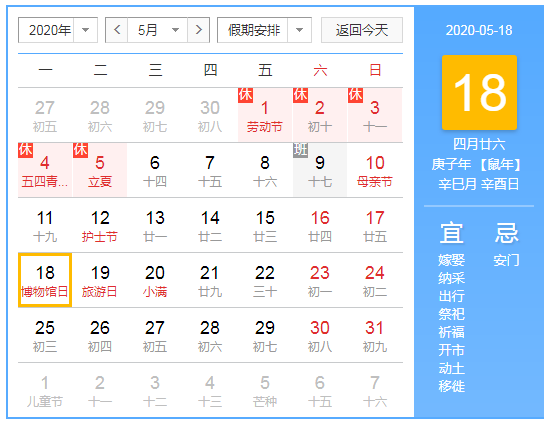Select black May 27 初五
Viewport: 549px width, 423px height.
(155, 335)
